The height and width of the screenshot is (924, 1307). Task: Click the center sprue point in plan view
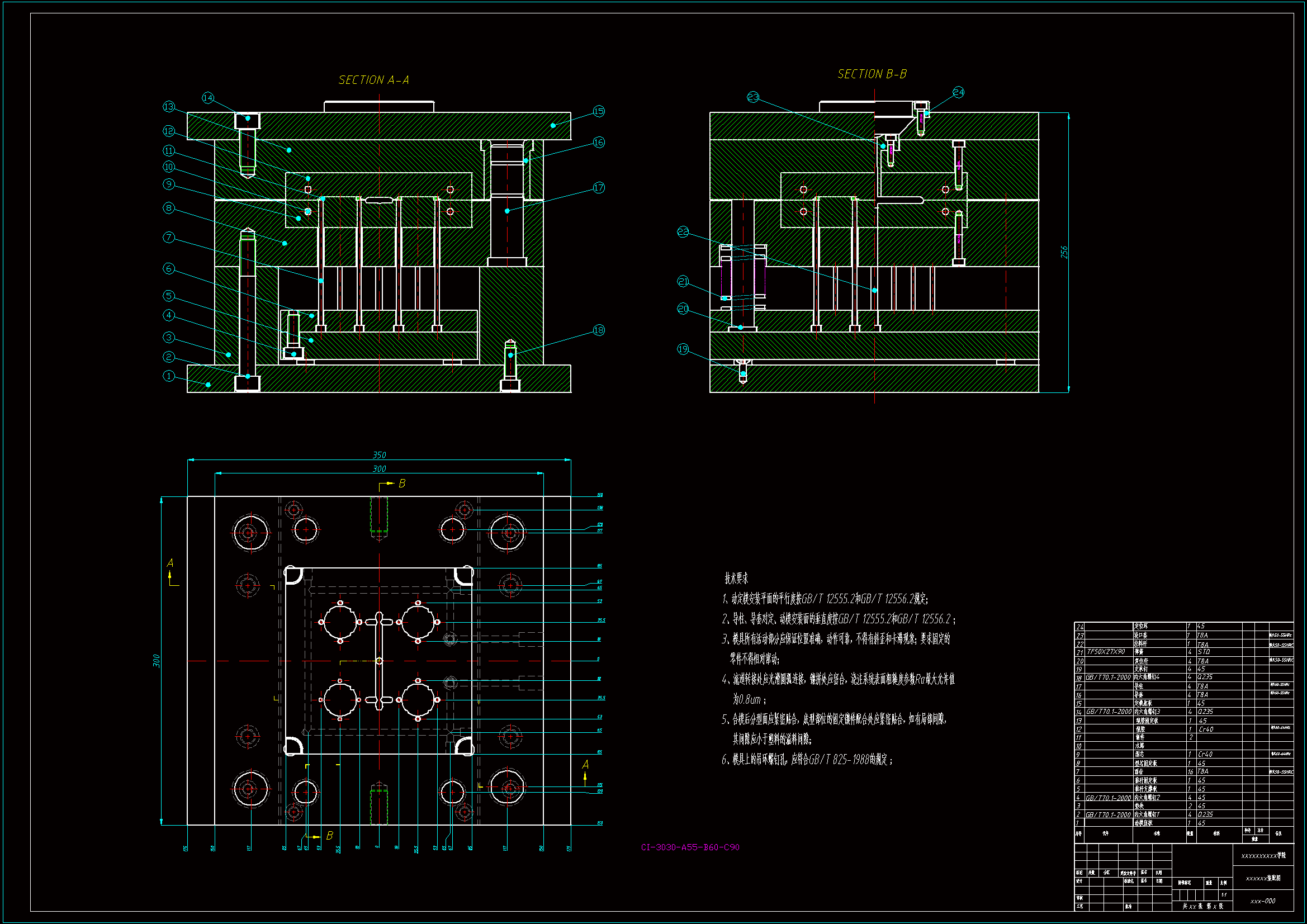[379, 660]
